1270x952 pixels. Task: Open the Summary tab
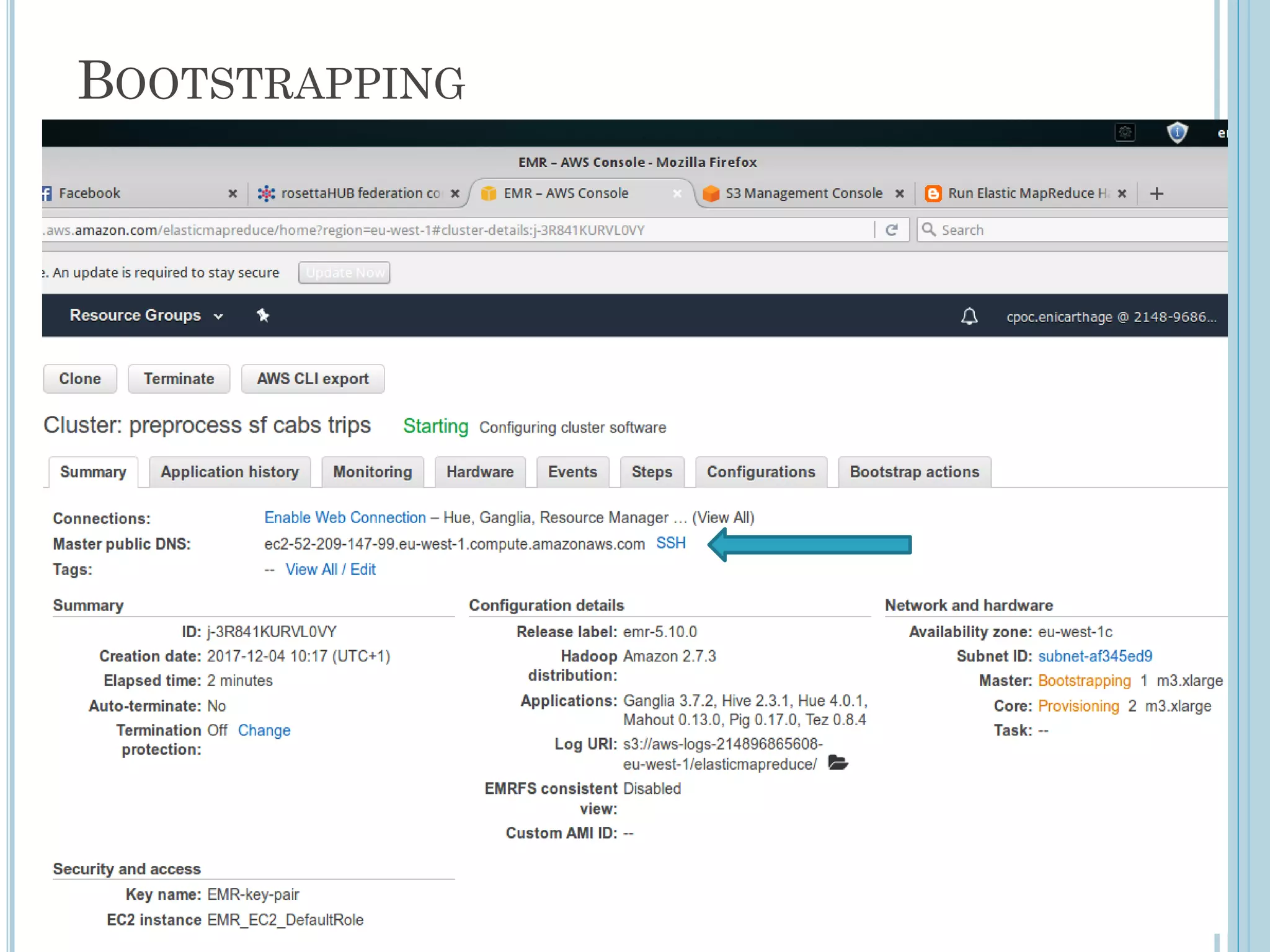click(93, 472)
